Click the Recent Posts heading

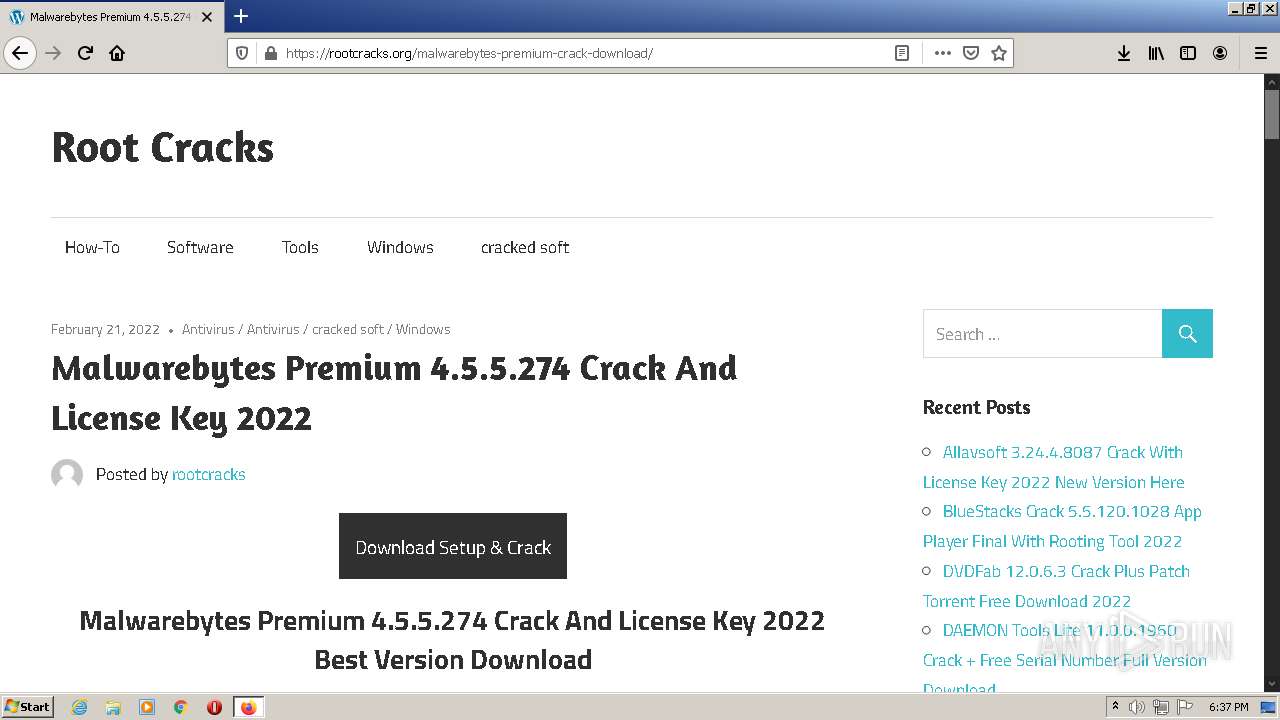[976, 407]
